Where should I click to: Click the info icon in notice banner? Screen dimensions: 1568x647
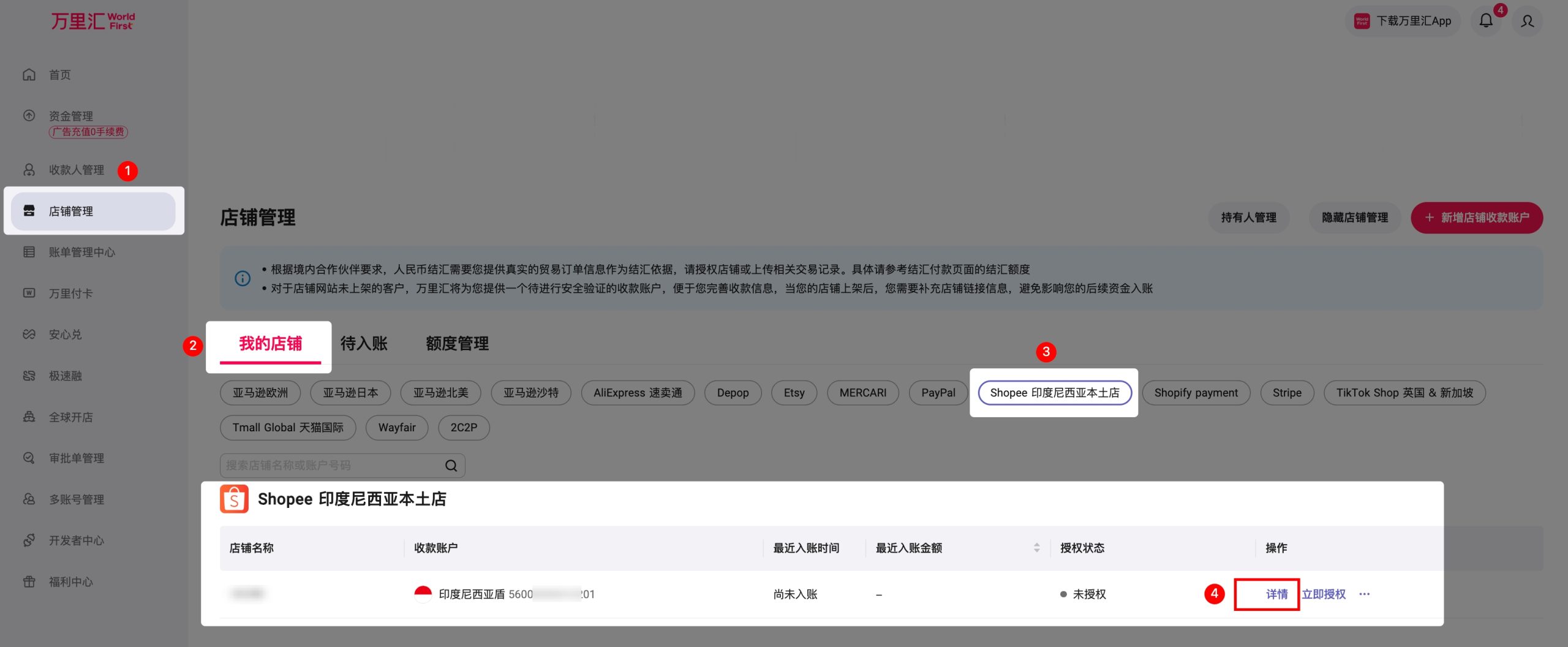pos(243,279)
